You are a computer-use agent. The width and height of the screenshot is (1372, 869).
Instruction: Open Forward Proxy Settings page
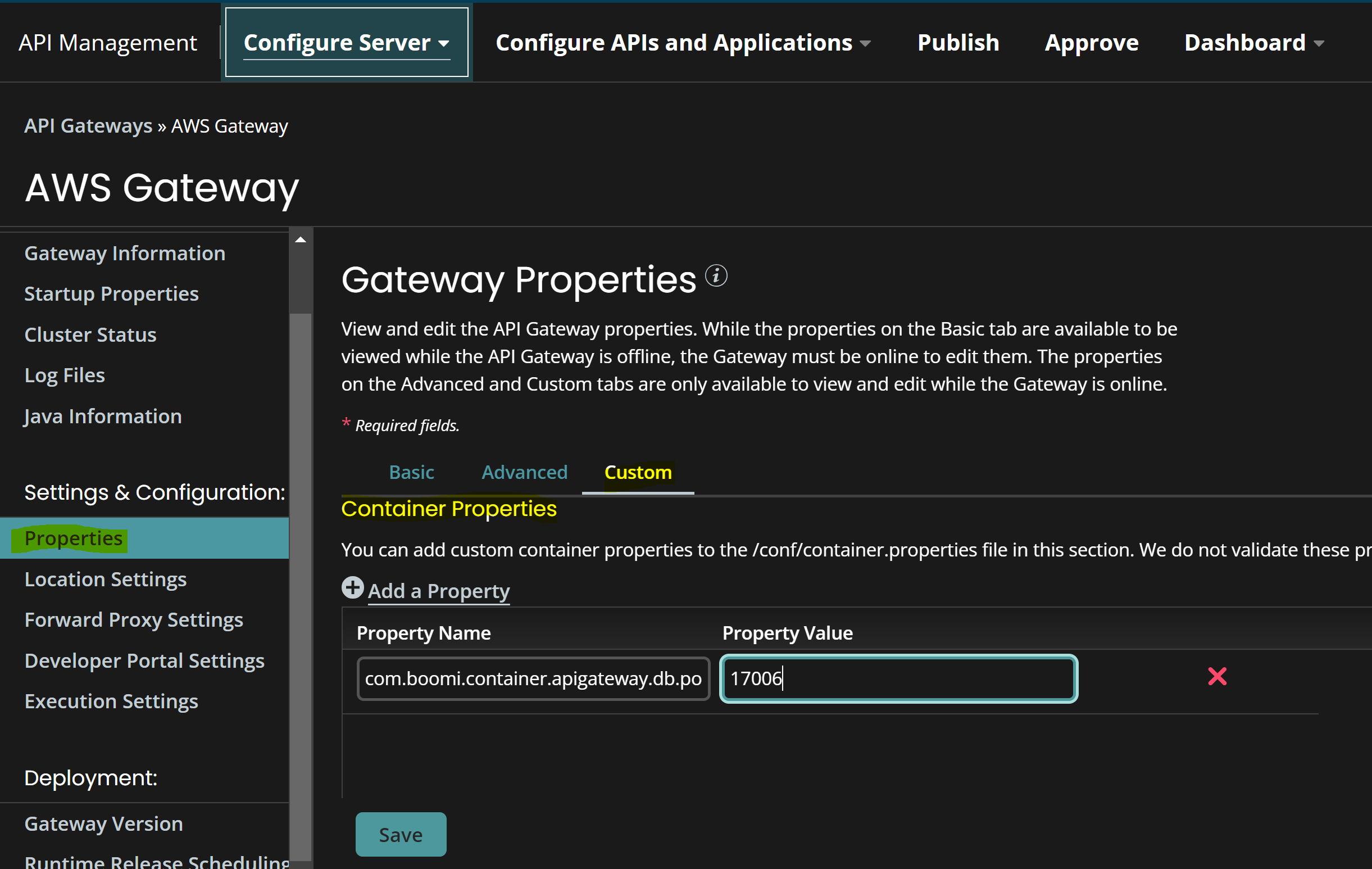tap(133, 619)
